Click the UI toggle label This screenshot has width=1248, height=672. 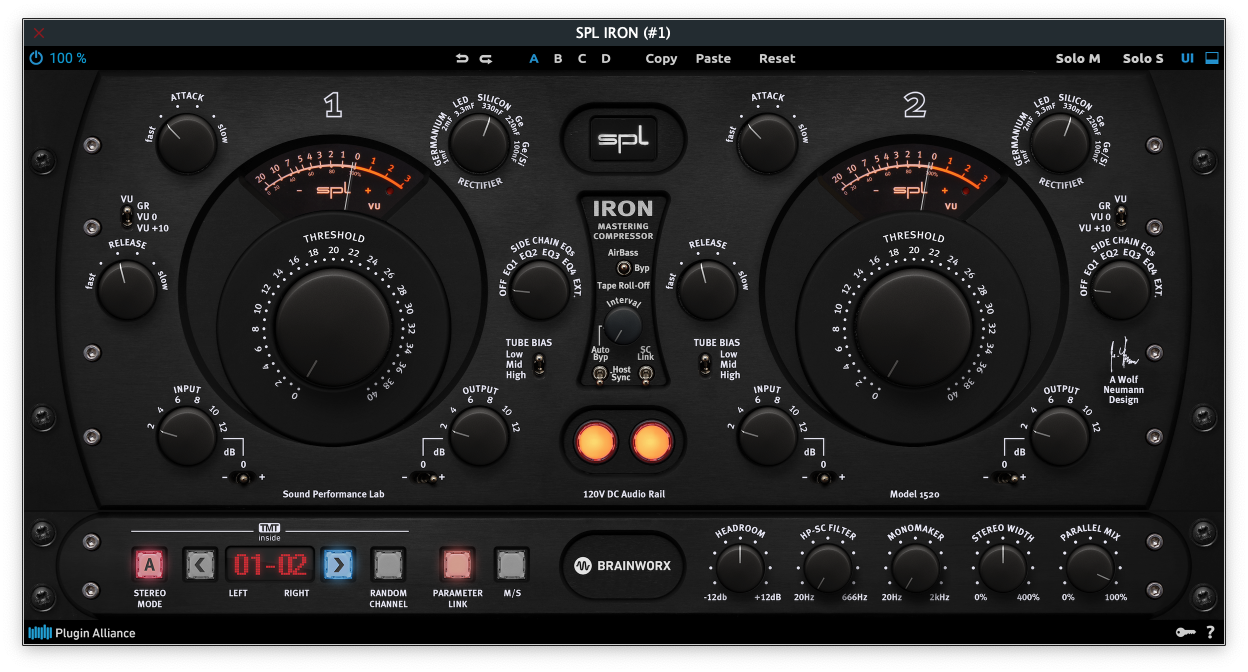coord(1187,59)
